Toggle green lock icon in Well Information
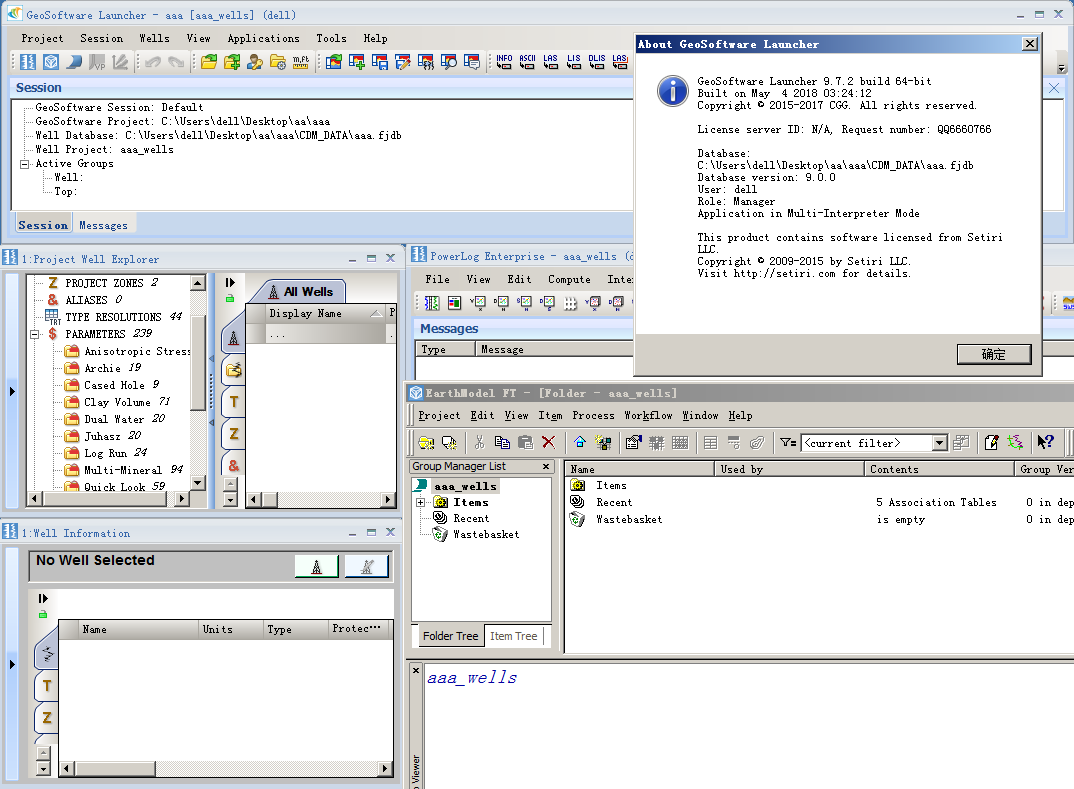This screenshot has width=1074, height=789. 43,614
